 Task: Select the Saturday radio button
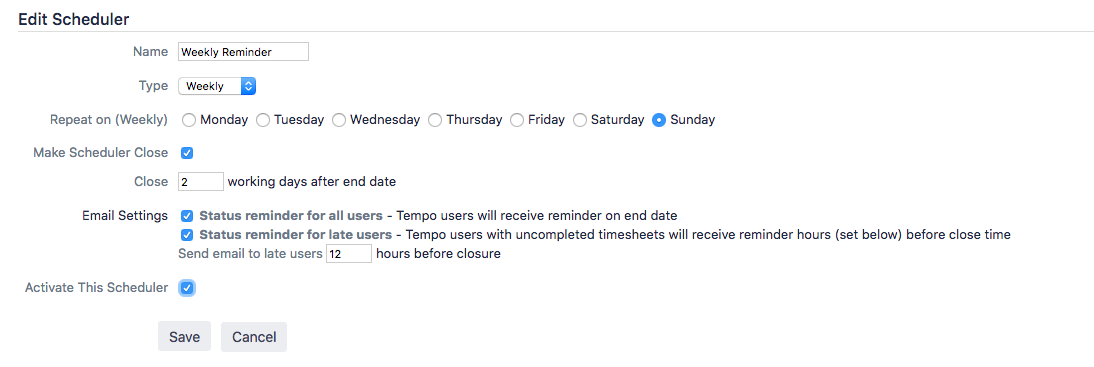(x=580, y=120)
